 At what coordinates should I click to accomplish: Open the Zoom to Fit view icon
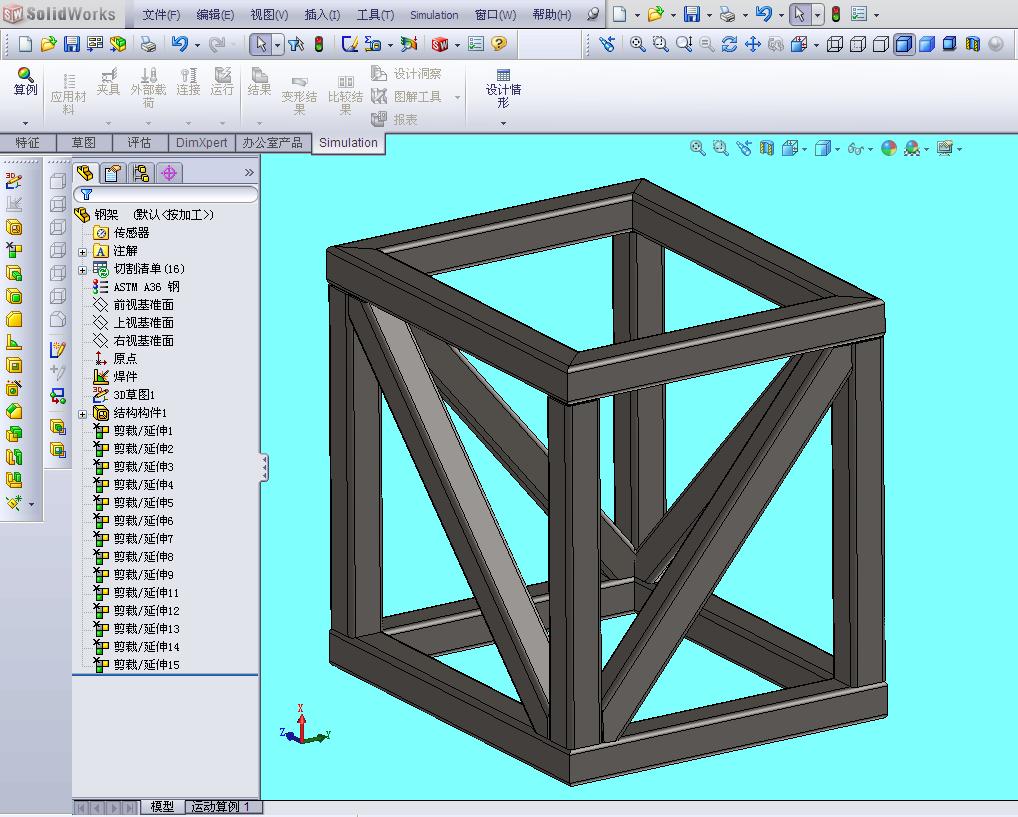tap(697, 147)
